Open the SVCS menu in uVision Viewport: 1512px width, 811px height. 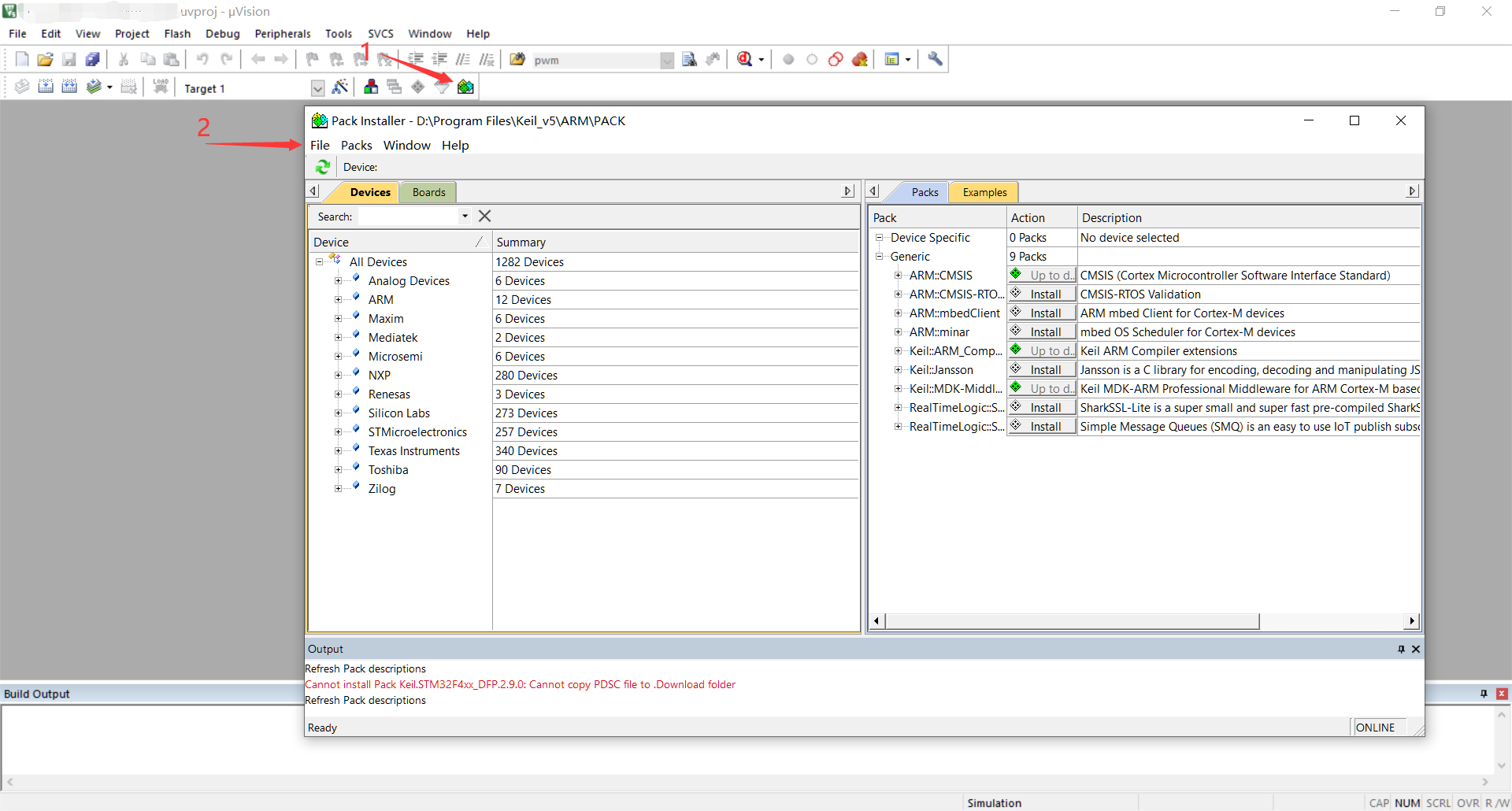coord(380,34)
